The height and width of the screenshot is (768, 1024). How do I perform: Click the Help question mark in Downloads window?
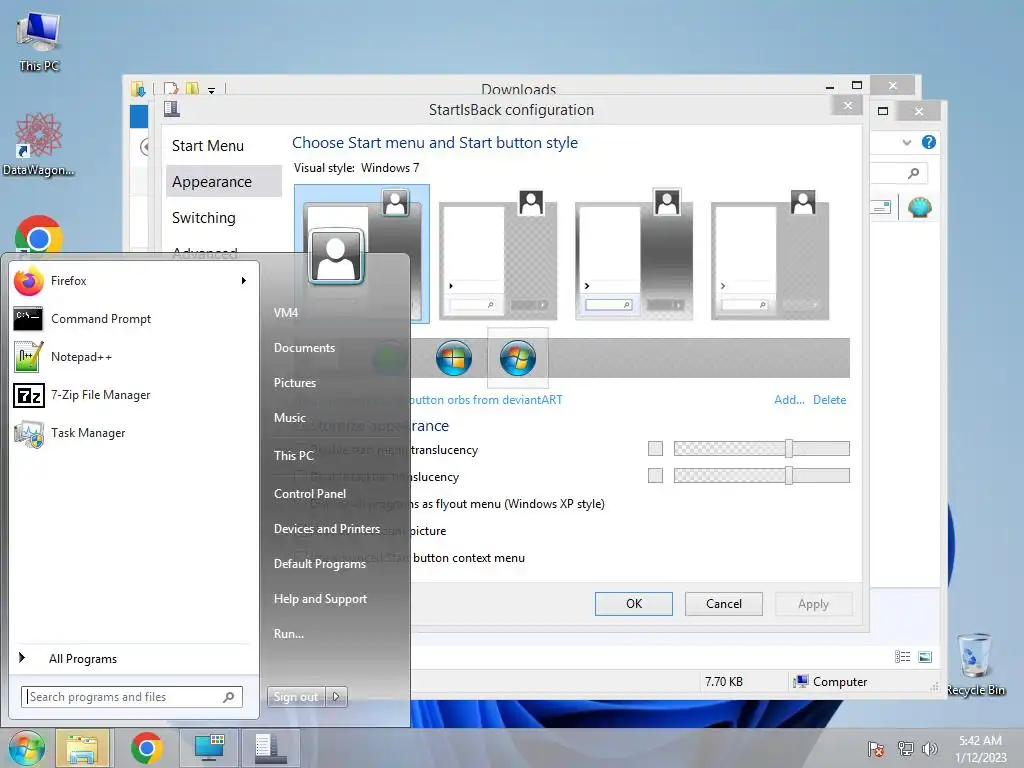coord(929,142)
